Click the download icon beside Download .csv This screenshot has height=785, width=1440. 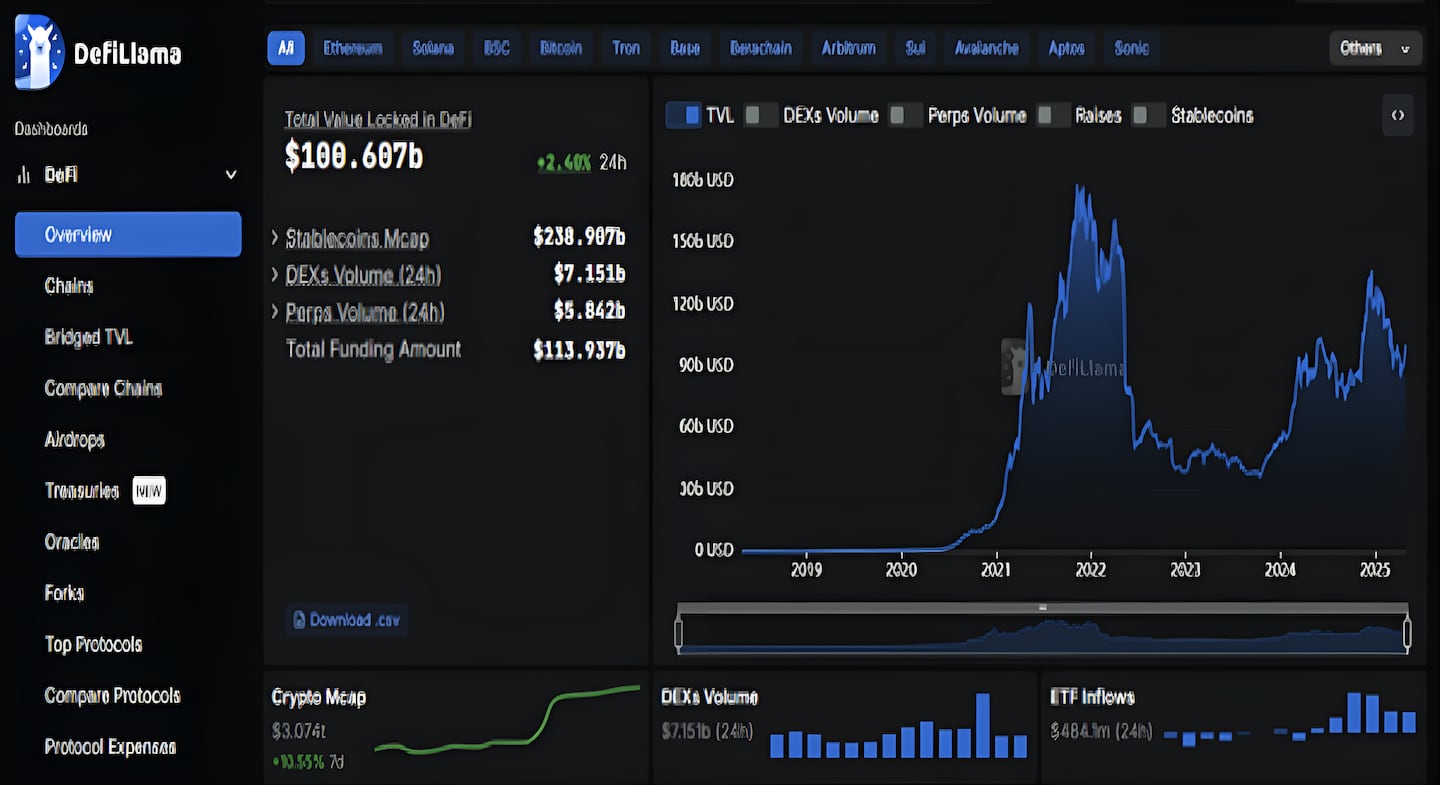[x=298, y=620]
